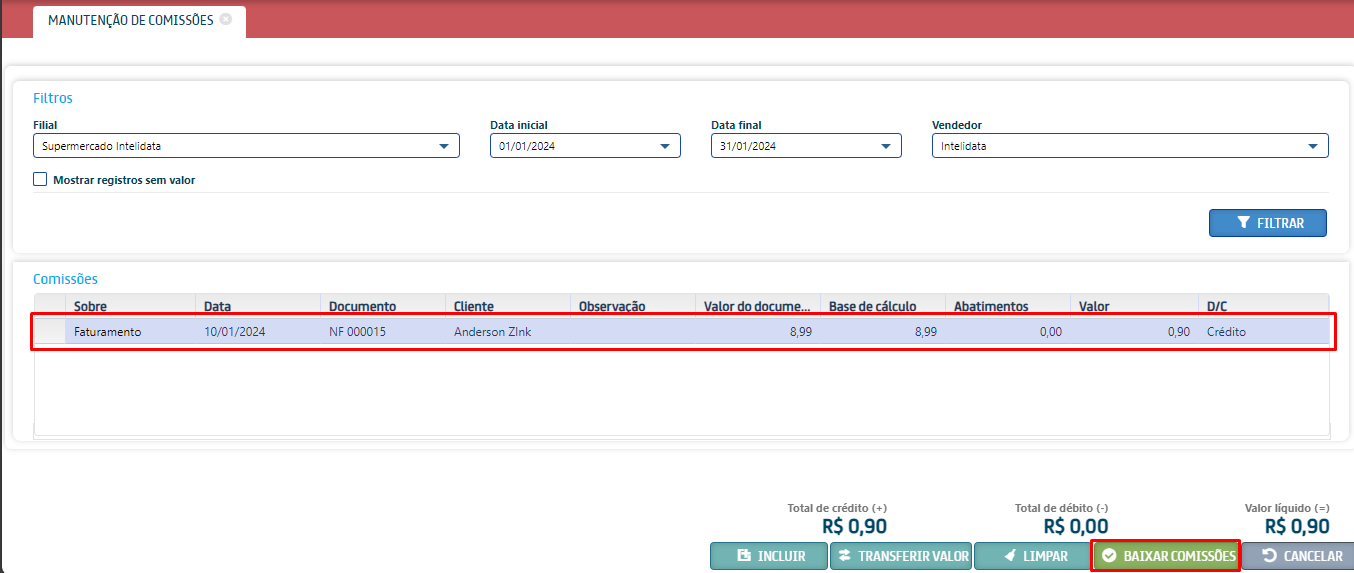This screenshot has height=573, width=1354.
Task: Click the Valor column header
Action: (1132, 306)
